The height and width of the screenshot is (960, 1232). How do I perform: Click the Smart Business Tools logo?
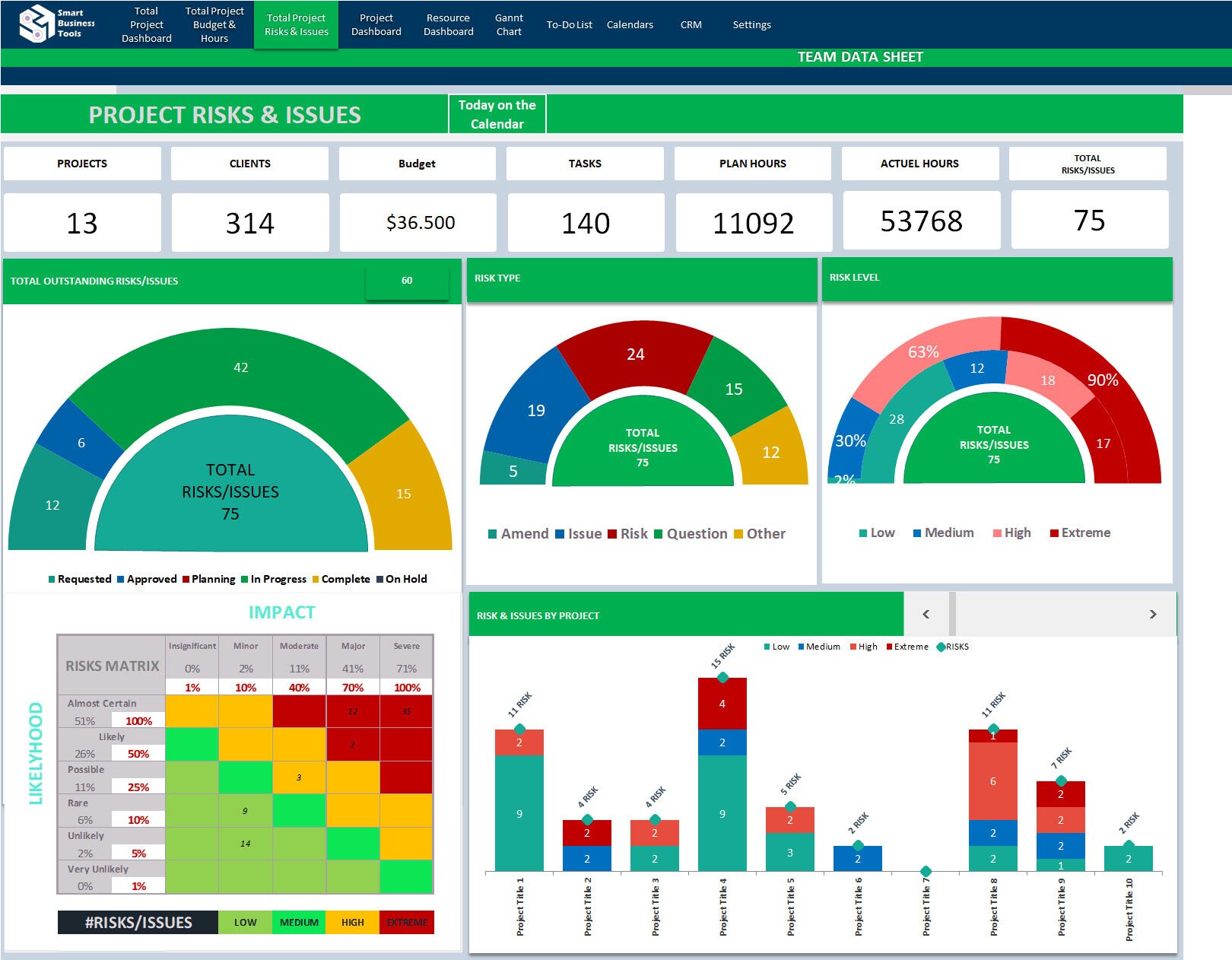click(57, 24)
